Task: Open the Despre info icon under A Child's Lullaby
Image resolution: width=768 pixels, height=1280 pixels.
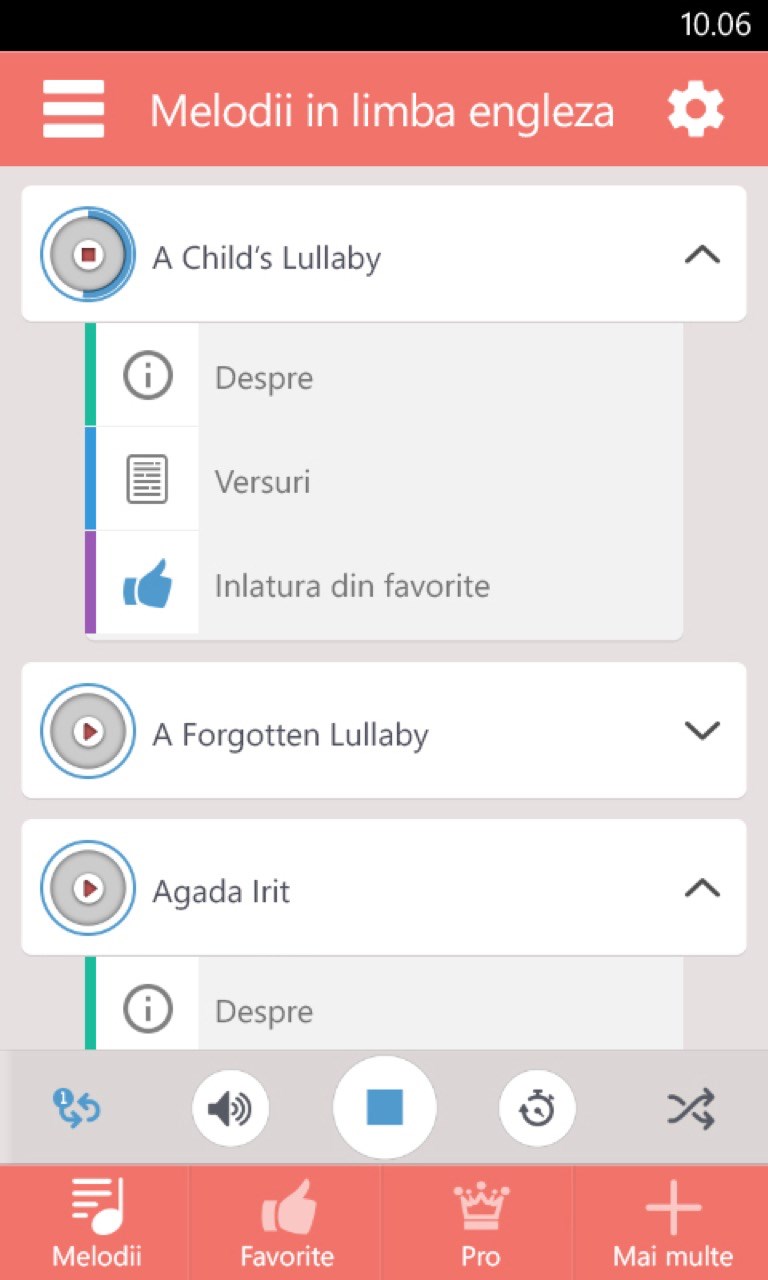Action: (x=148, y=376)
